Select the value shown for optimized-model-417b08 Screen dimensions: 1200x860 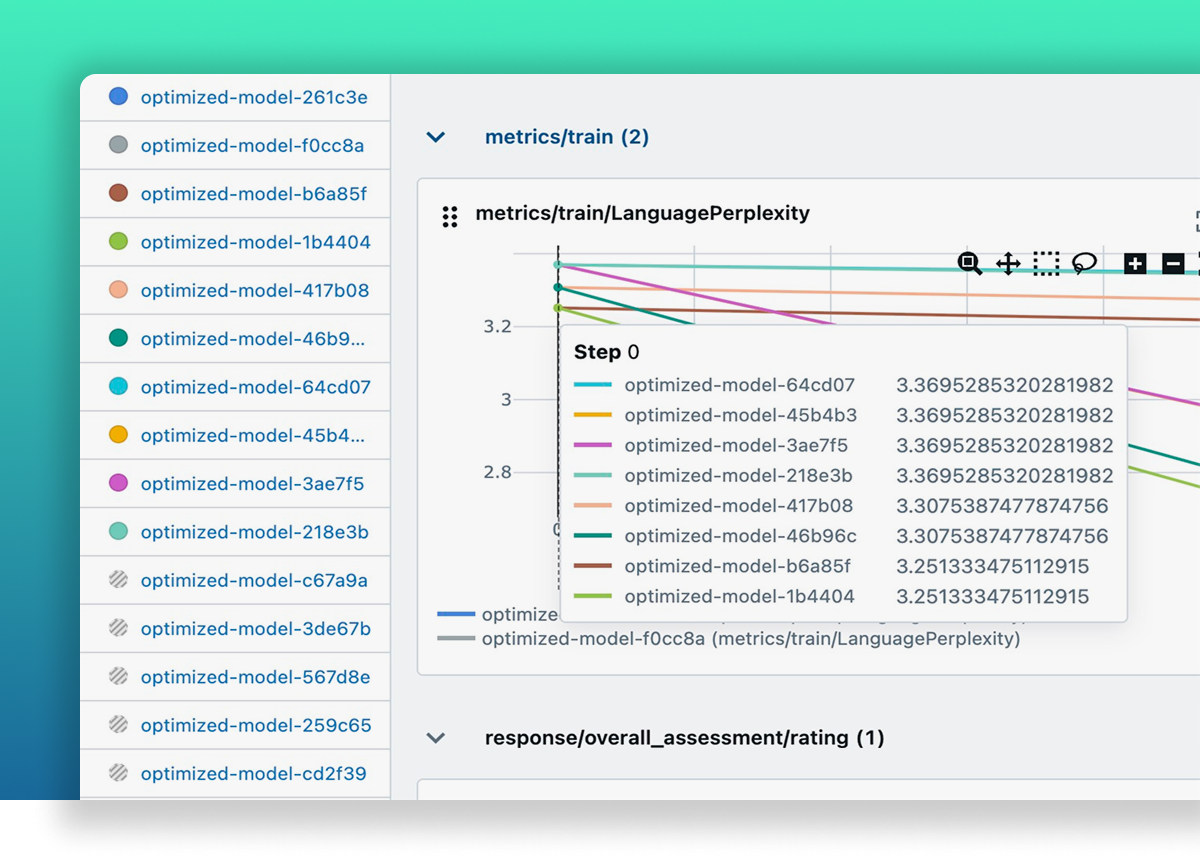click(x=1002, y=506)
